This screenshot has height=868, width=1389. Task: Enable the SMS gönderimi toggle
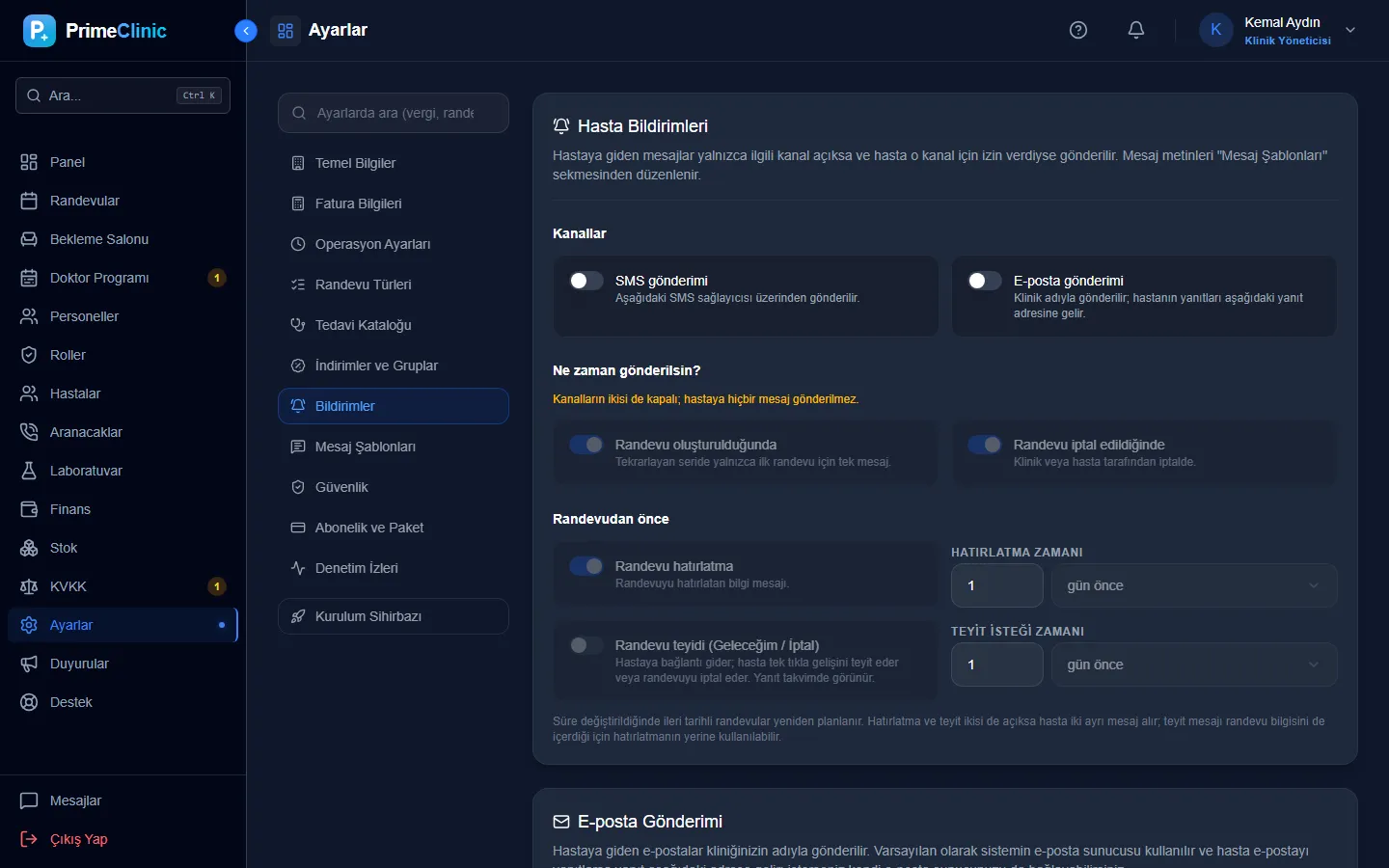click(x=586, y=281)
